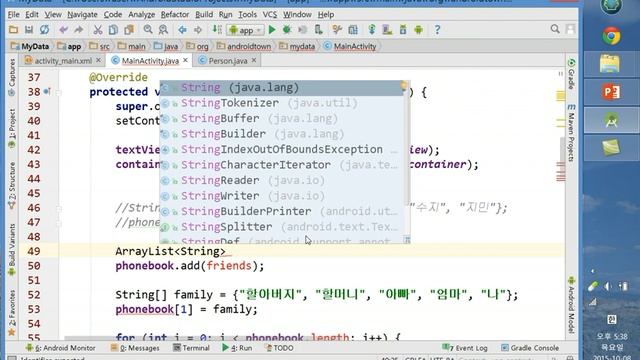
Task: Click the Cut scissors icon
Action: (x=98, y=29)
